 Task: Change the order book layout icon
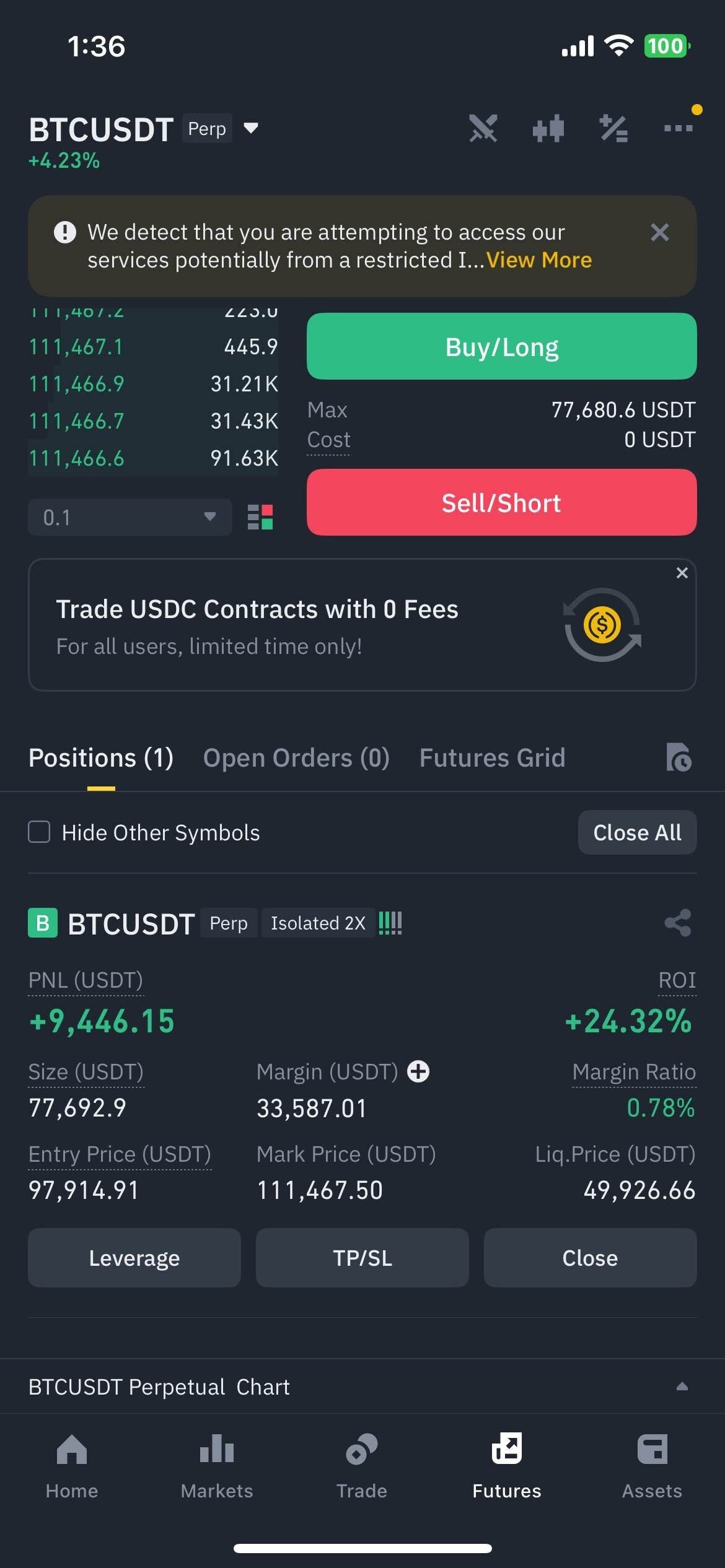point(260,517)
